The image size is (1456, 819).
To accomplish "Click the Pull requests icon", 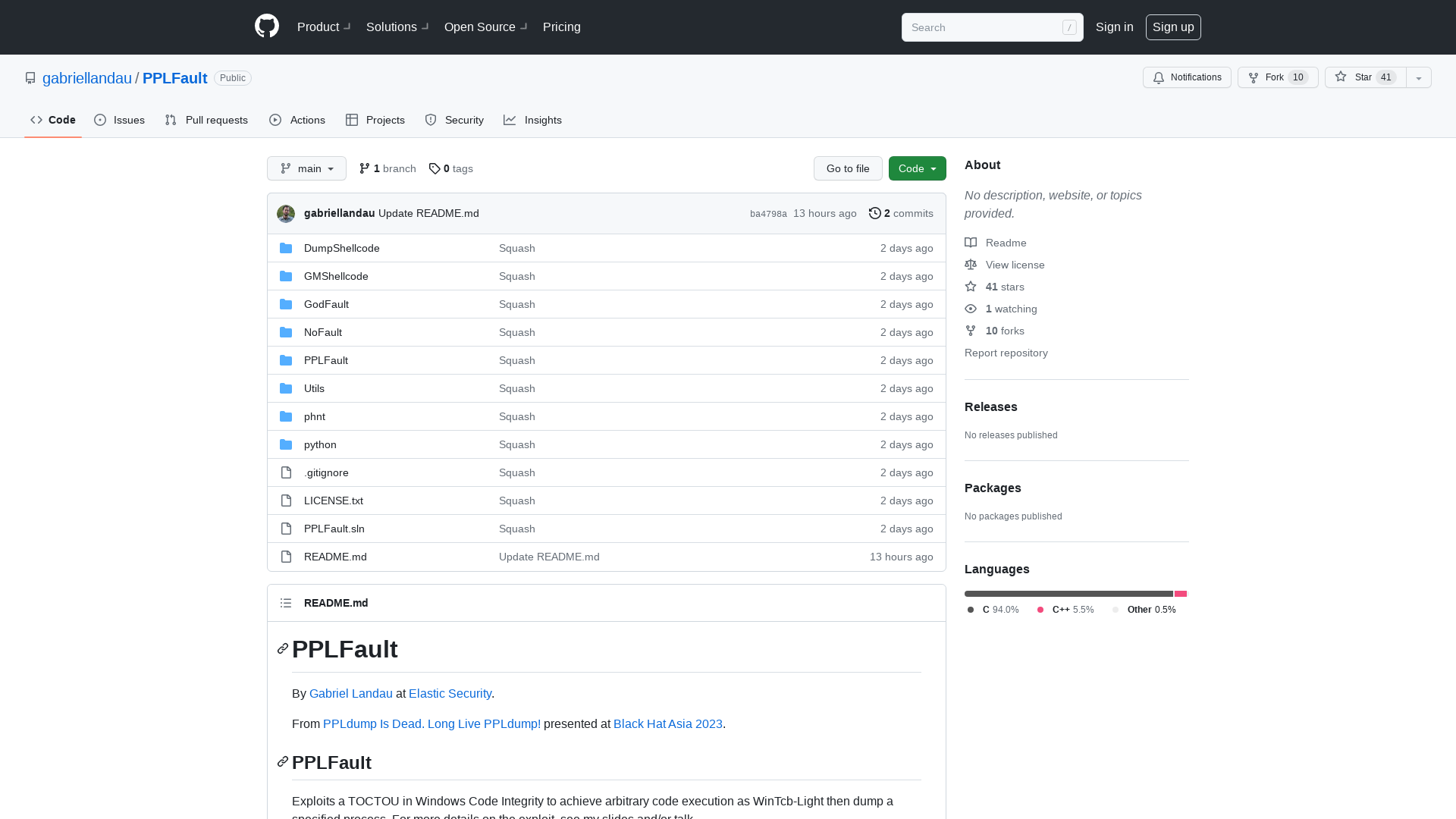I will 170,120.
